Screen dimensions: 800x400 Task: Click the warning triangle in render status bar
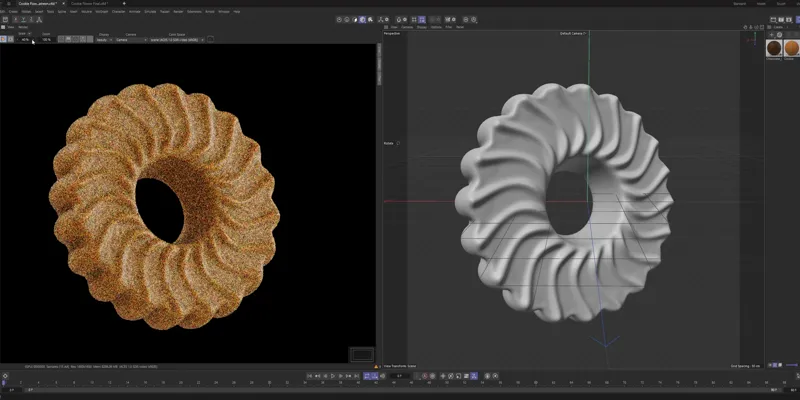pyautogui.click(x=376, y=366)
